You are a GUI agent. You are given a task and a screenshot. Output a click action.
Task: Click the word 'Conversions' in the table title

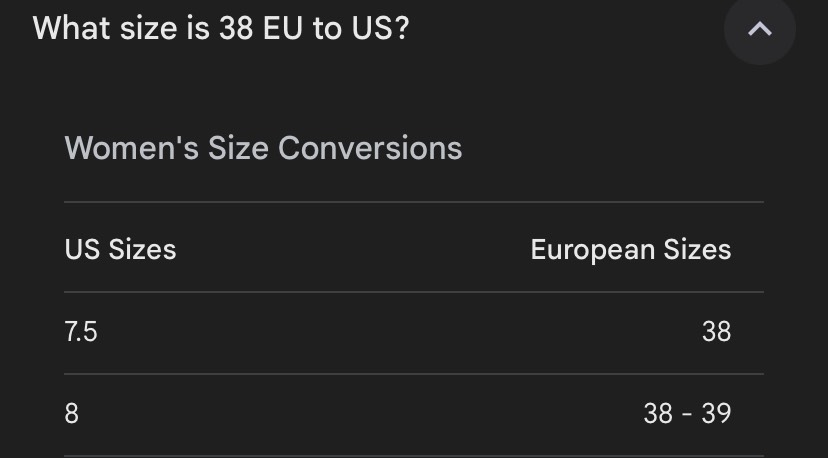370,148
